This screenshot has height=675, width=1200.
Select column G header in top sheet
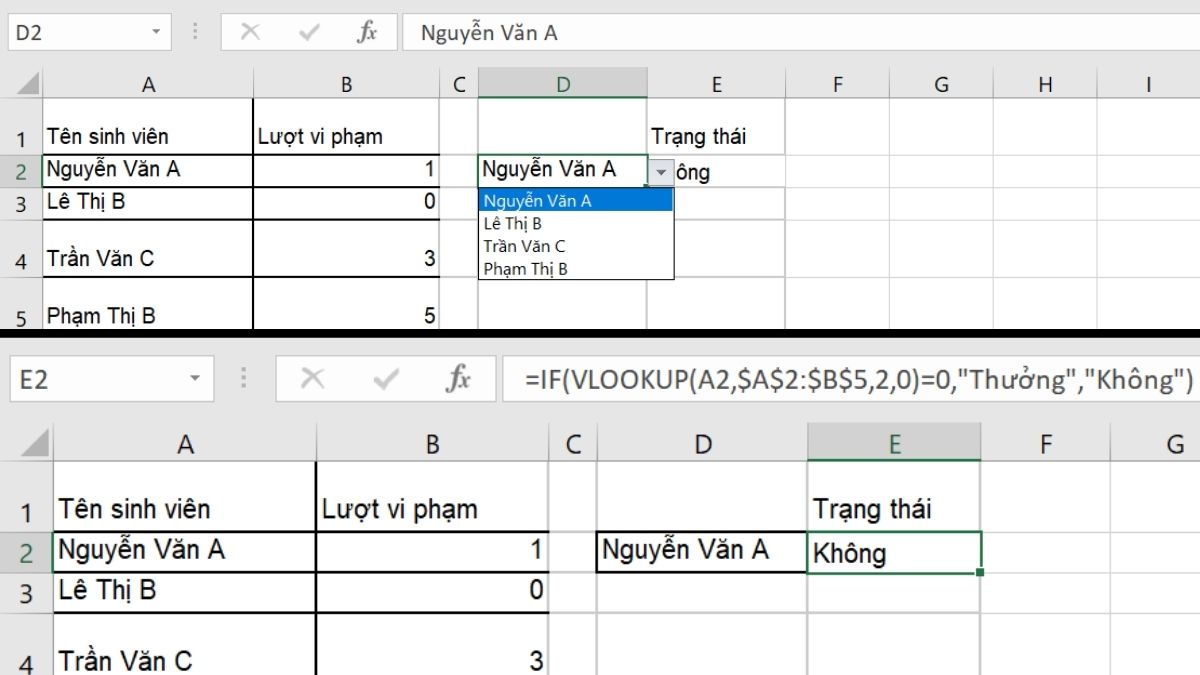(x=941, y=84)
